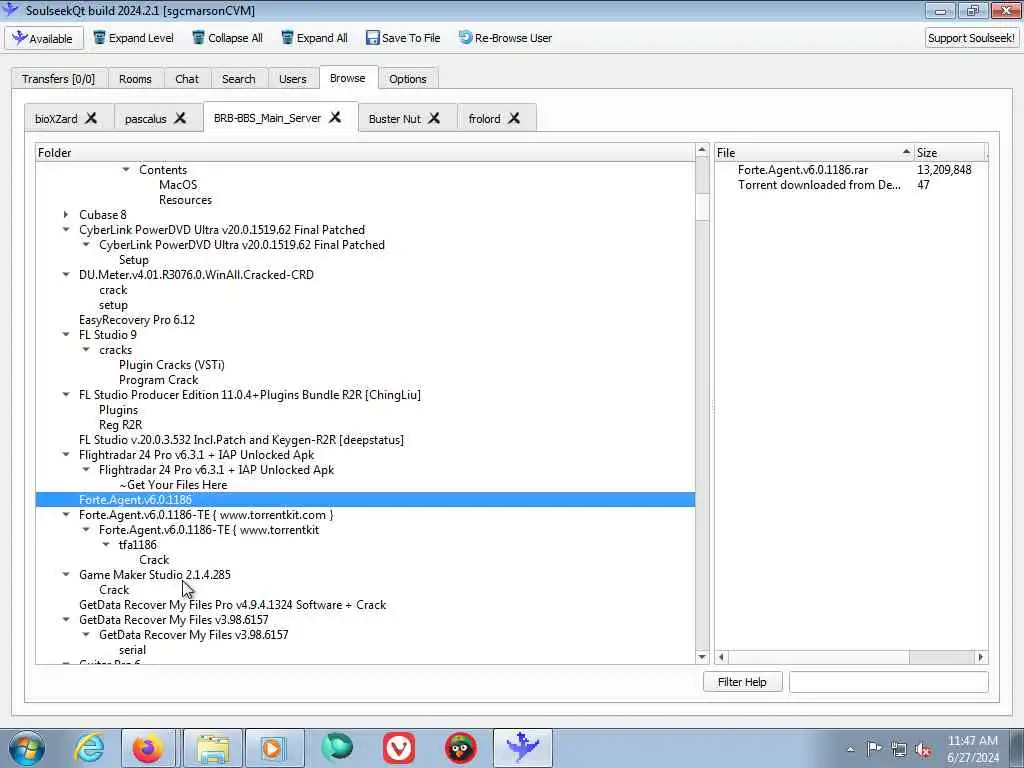Open the Users tab

(293, 78)
